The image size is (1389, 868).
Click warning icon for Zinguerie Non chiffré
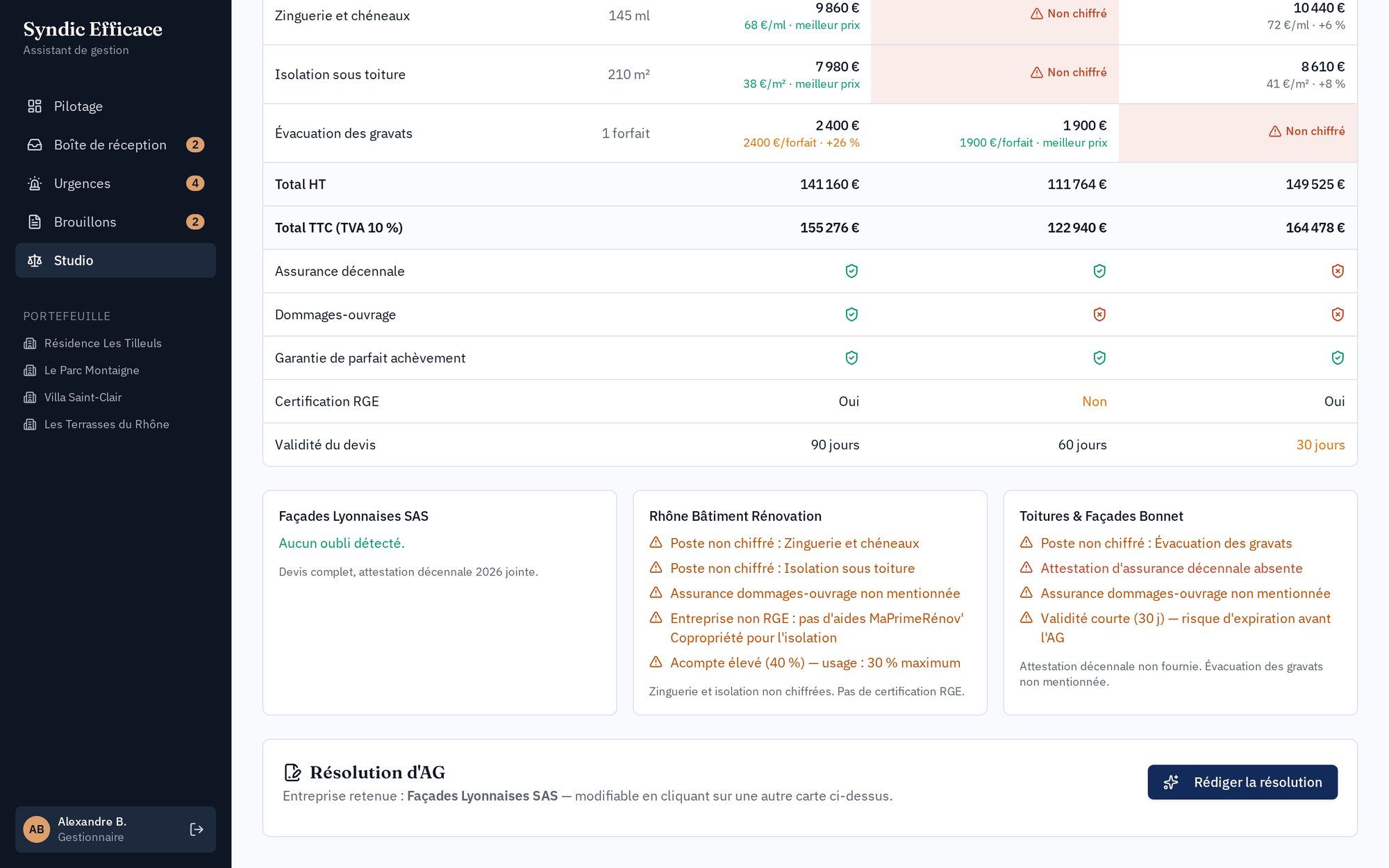pos(1037,14)
